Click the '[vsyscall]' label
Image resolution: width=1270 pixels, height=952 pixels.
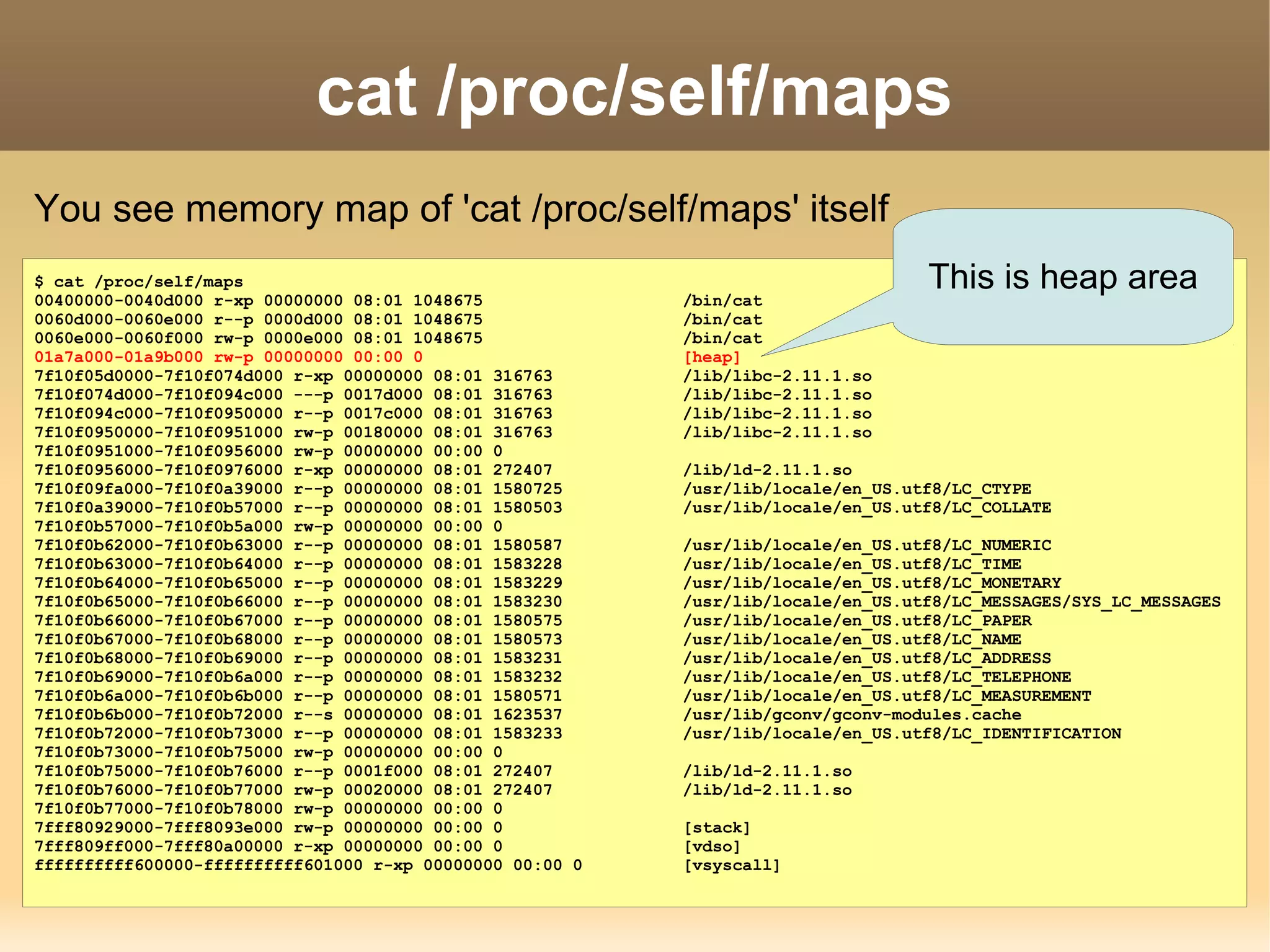(x=732, y=865)
